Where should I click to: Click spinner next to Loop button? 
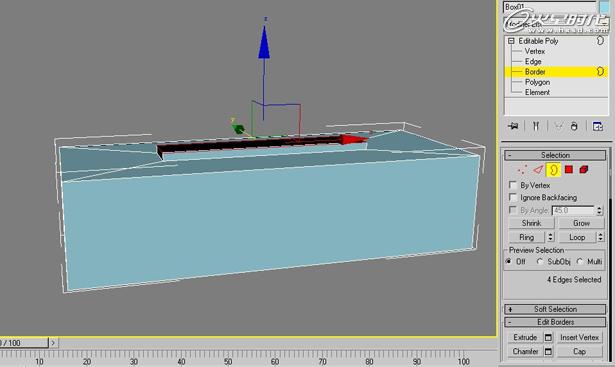click(600, 237)
